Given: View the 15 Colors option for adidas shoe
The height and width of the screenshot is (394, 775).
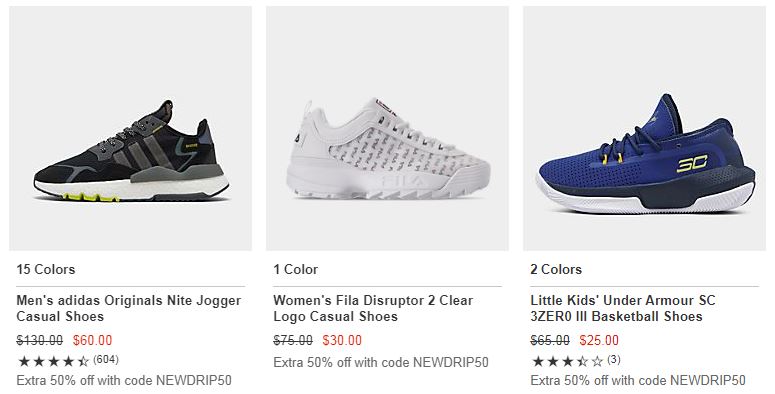Looking at the screenshot, I should (45, 269).
